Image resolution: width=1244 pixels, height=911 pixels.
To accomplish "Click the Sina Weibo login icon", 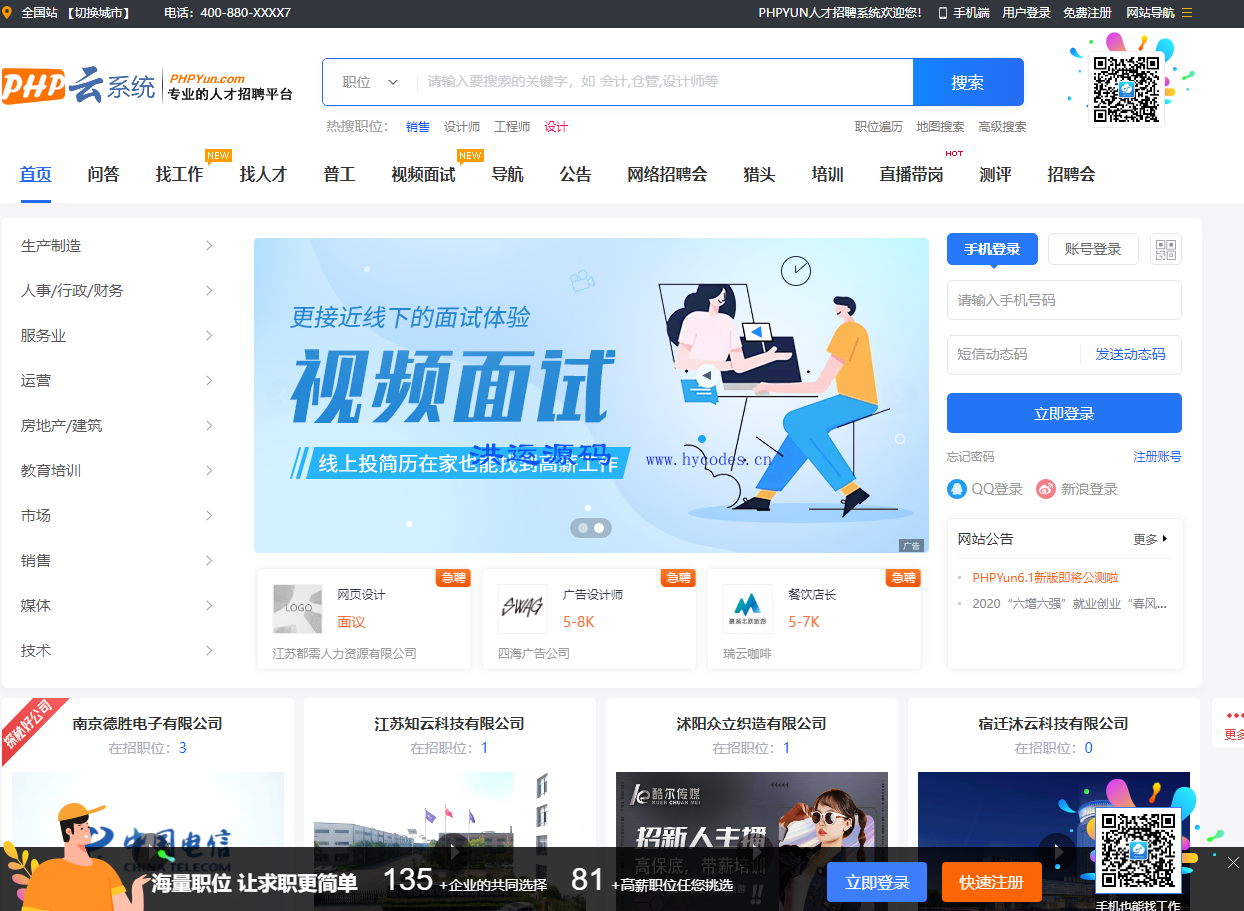I will click(x=1046, y=489).
